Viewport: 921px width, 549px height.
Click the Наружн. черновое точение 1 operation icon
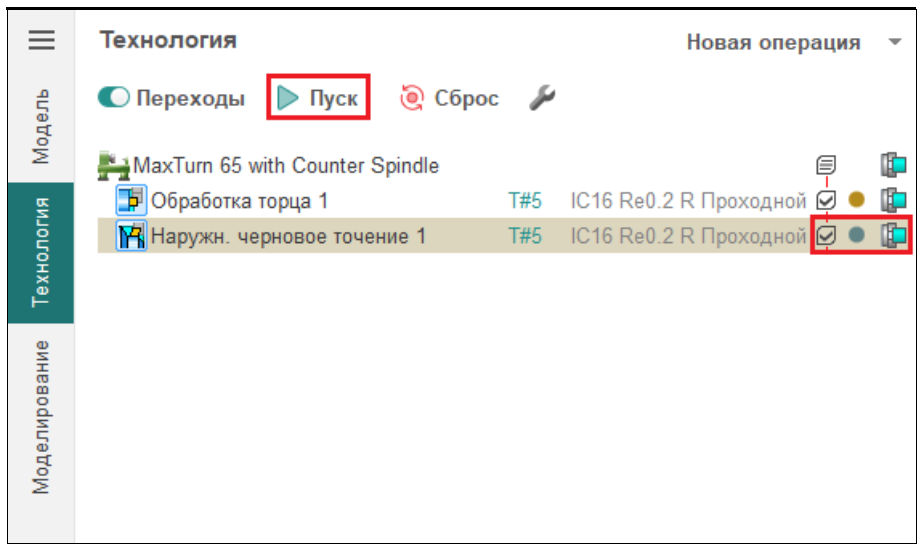click(131, 236)
